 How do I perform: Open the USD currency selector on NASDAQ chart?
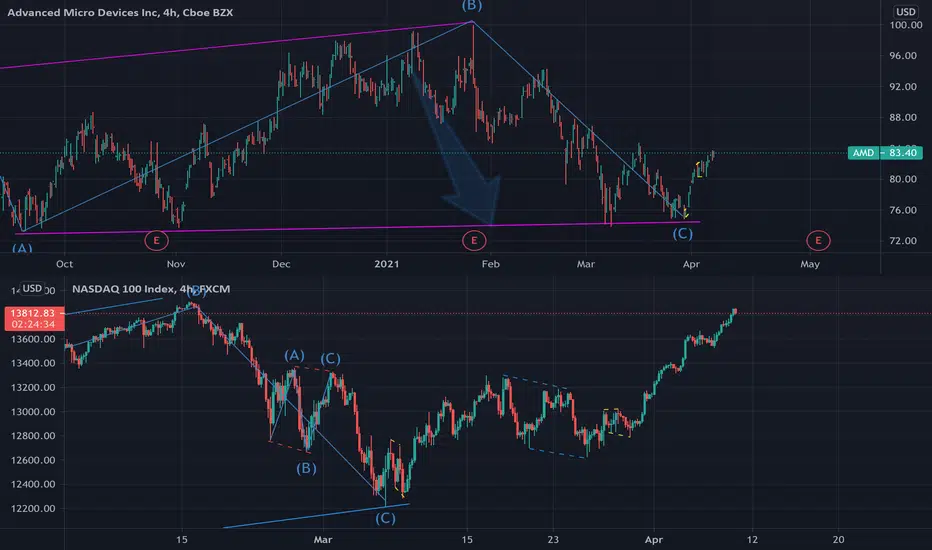click(32, 288)
